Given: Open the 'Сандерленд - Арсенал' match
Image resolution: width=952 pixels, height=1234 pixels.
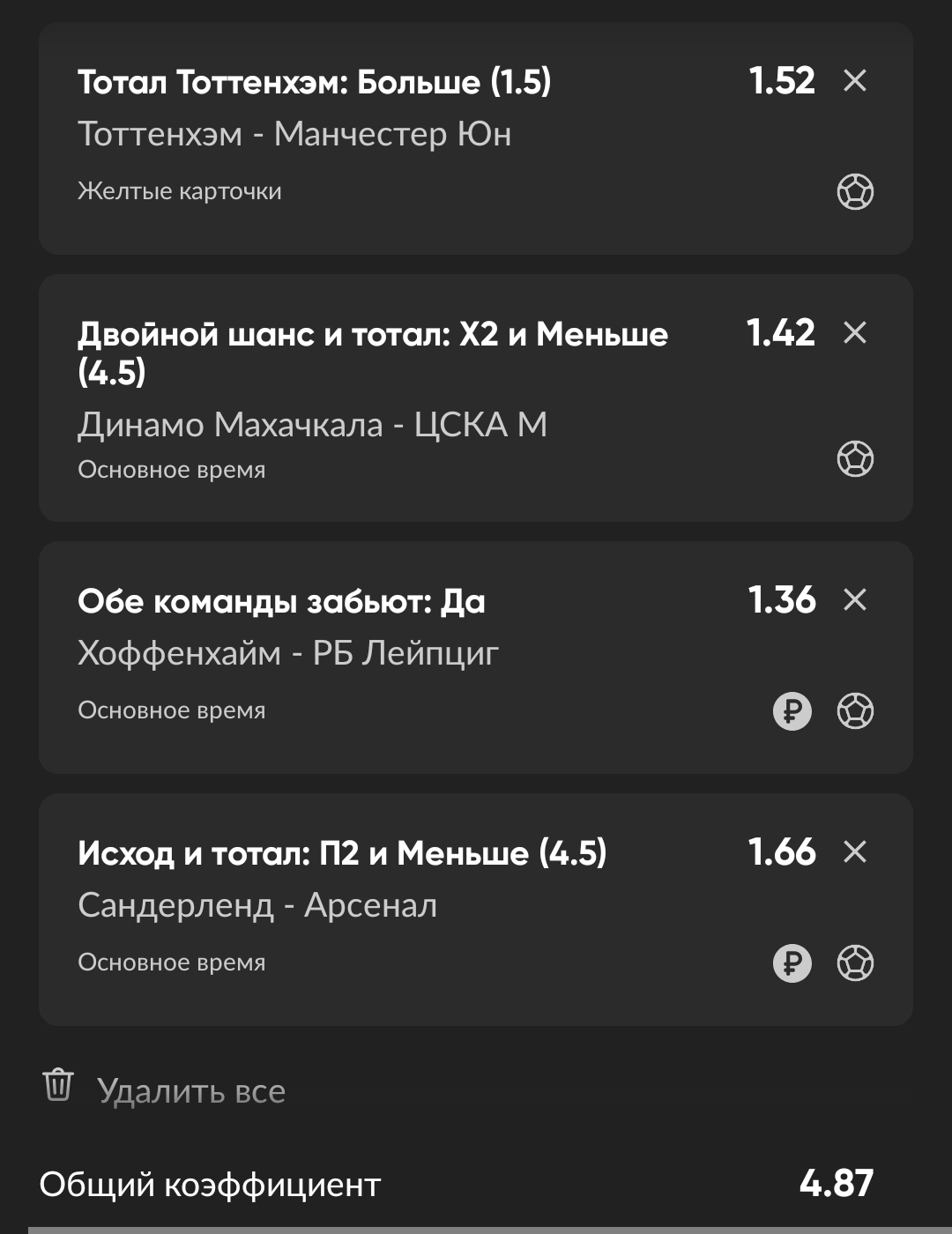Looking at the screenshot, I should click(257, 905).
